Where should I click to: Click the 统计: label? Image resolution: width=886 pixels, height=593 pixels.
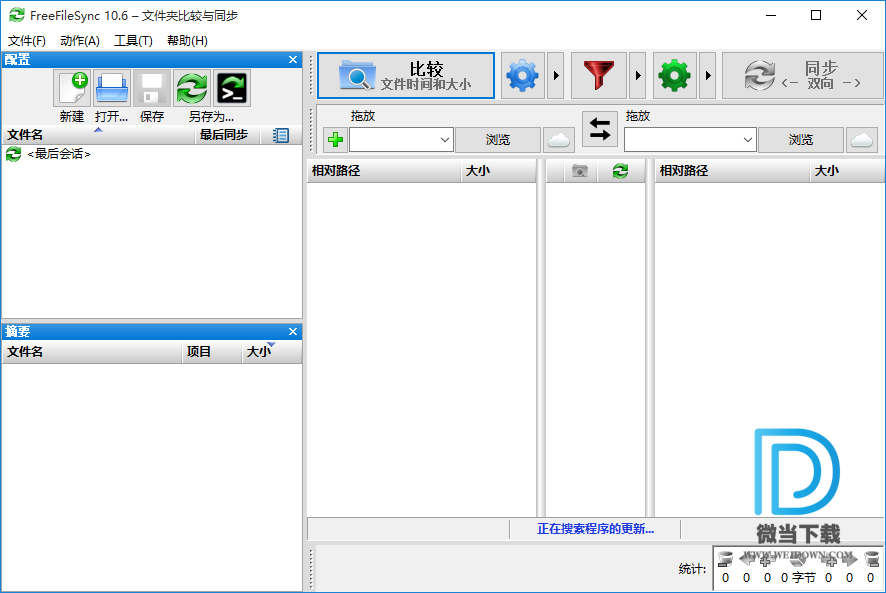[692, 569]
